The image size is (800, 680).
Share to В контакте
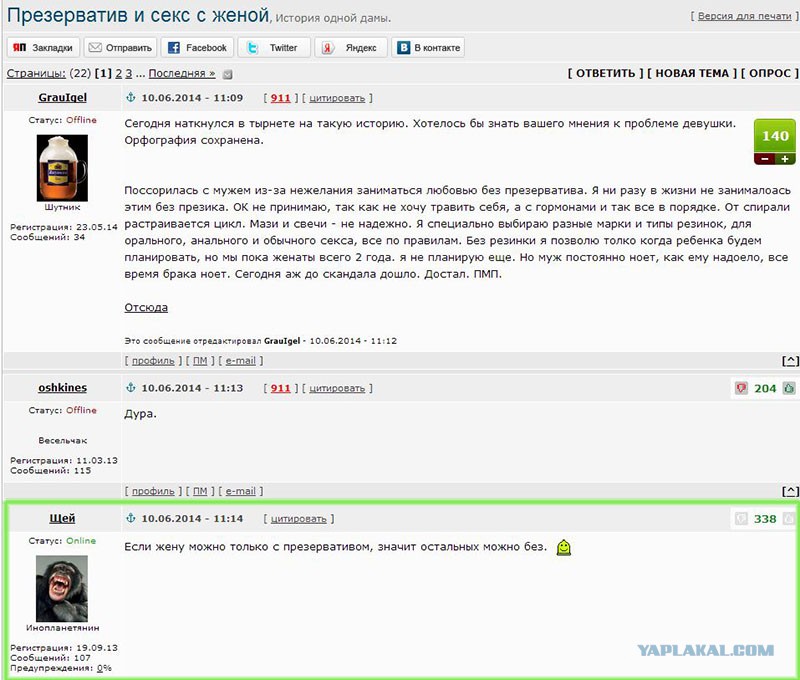tap(428, 47)
